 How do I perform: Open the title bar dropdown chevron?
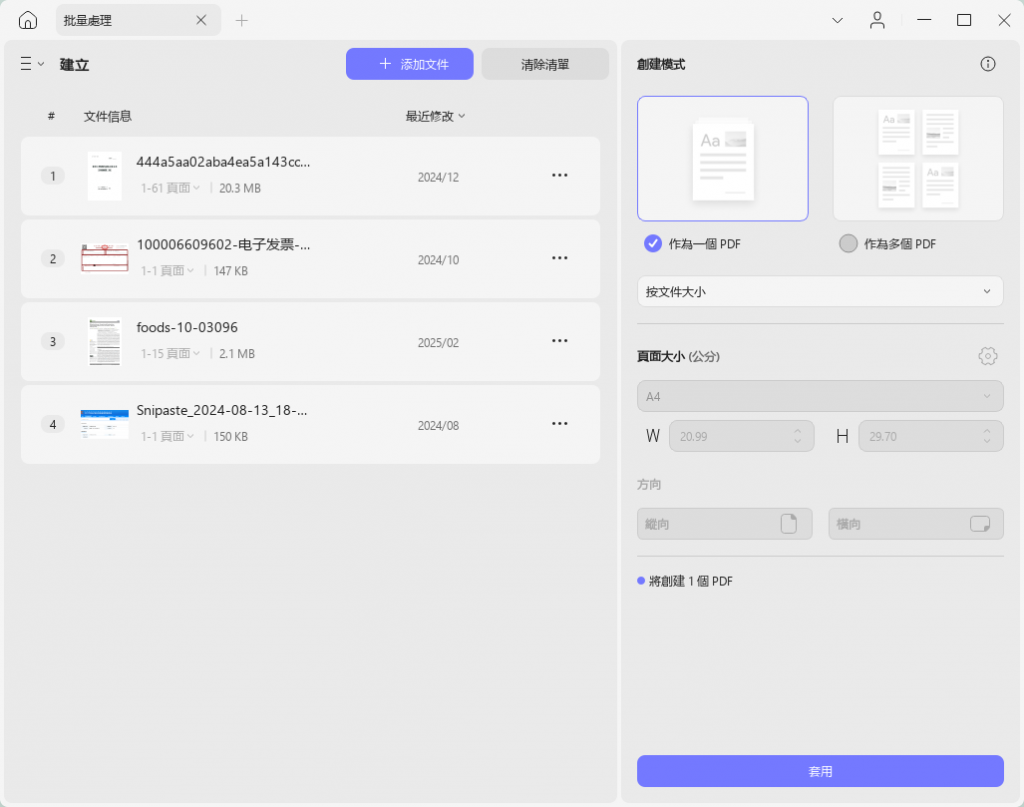click(x=837, y=21)
